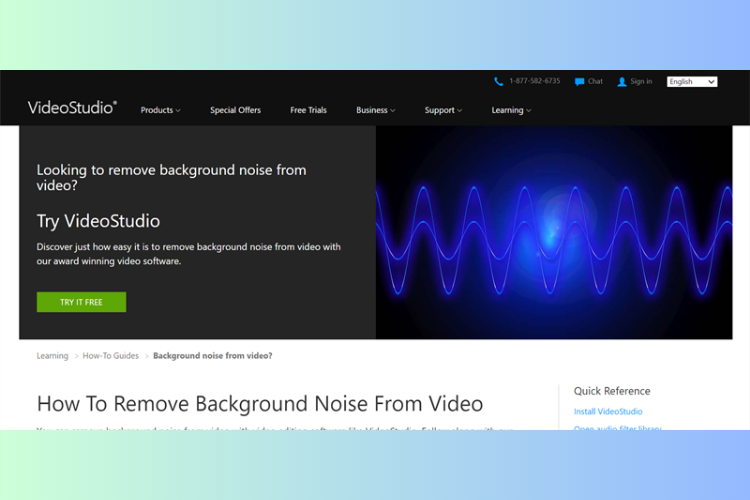
Task: Open Special Offers page
Action: [x=235, y=110]
